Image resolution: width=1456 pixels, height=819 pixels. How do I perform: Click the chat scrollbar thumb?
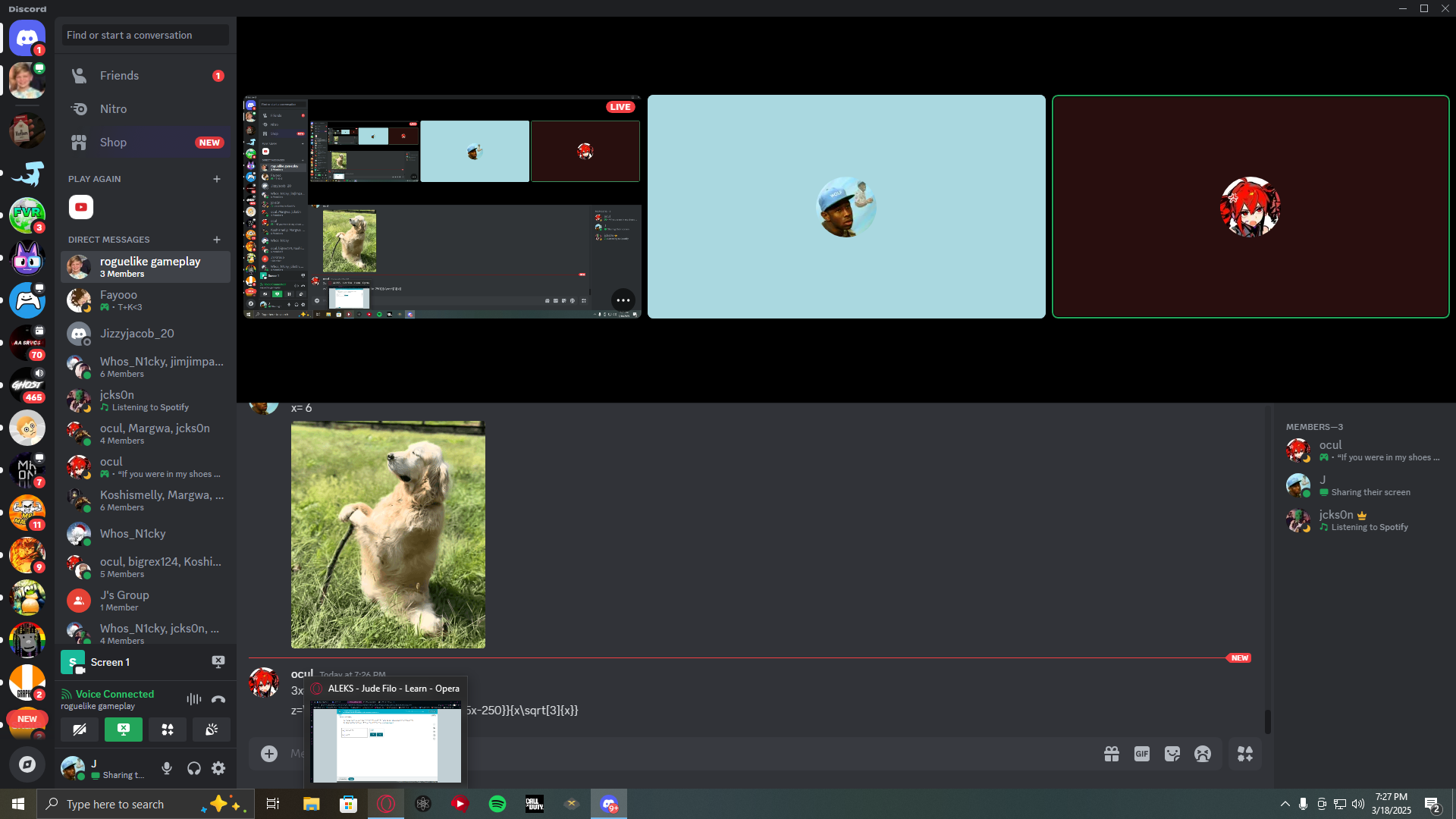coord(1267,721)
